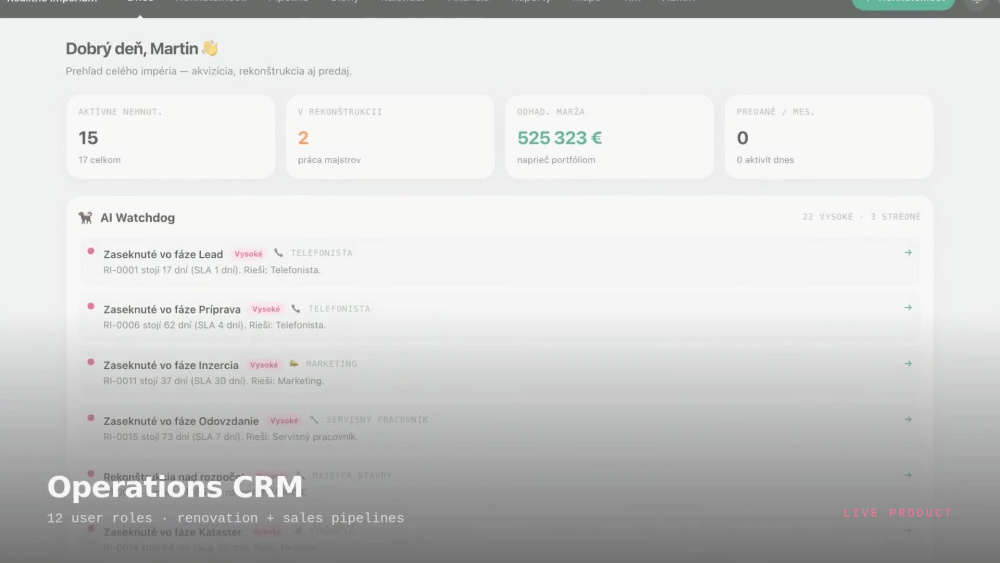Open the 'V rekonštrukcii' stat card
The image size is (1000, 563).
pos(390,136)
